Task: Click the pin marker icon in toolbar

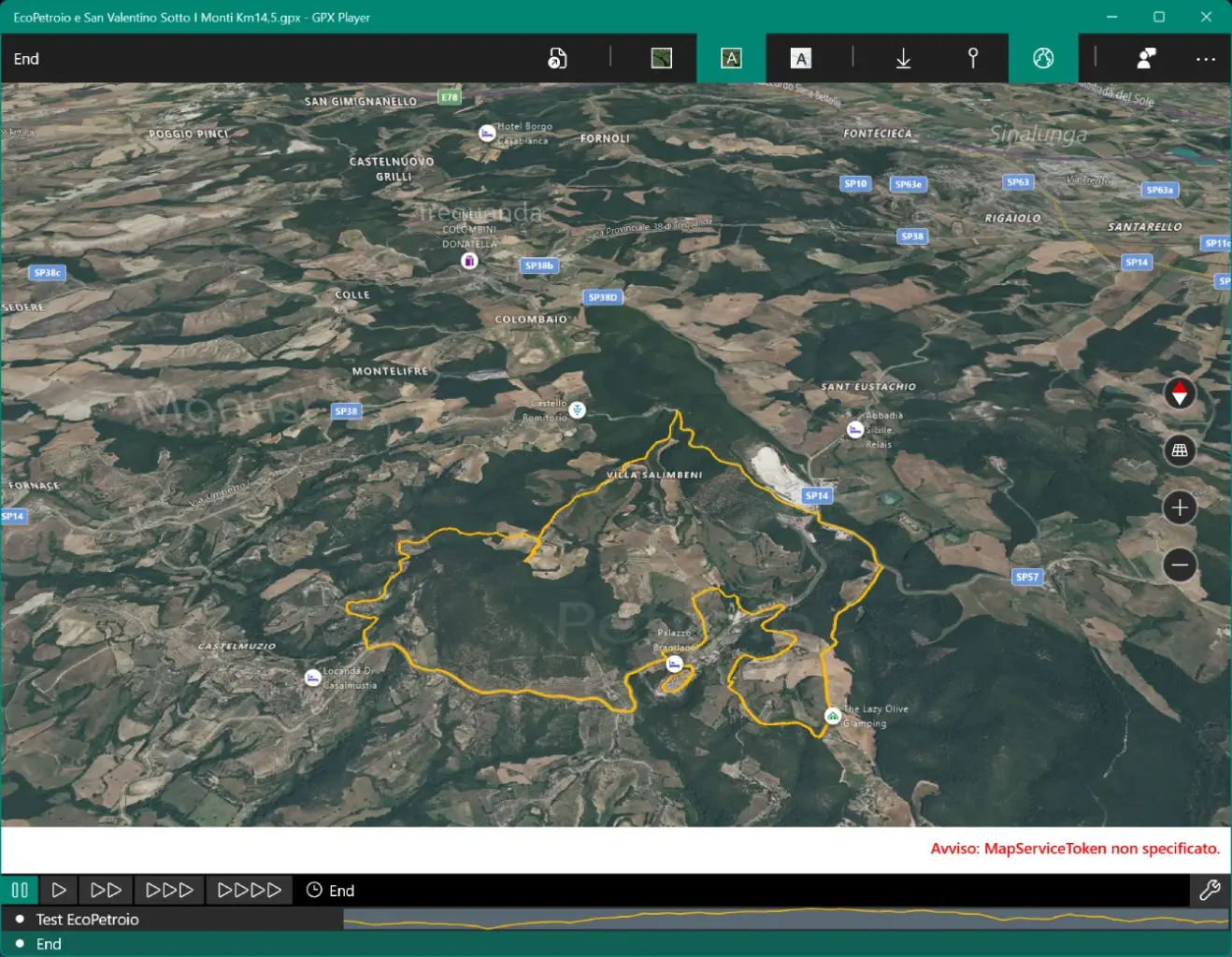Action: (973, 59)
